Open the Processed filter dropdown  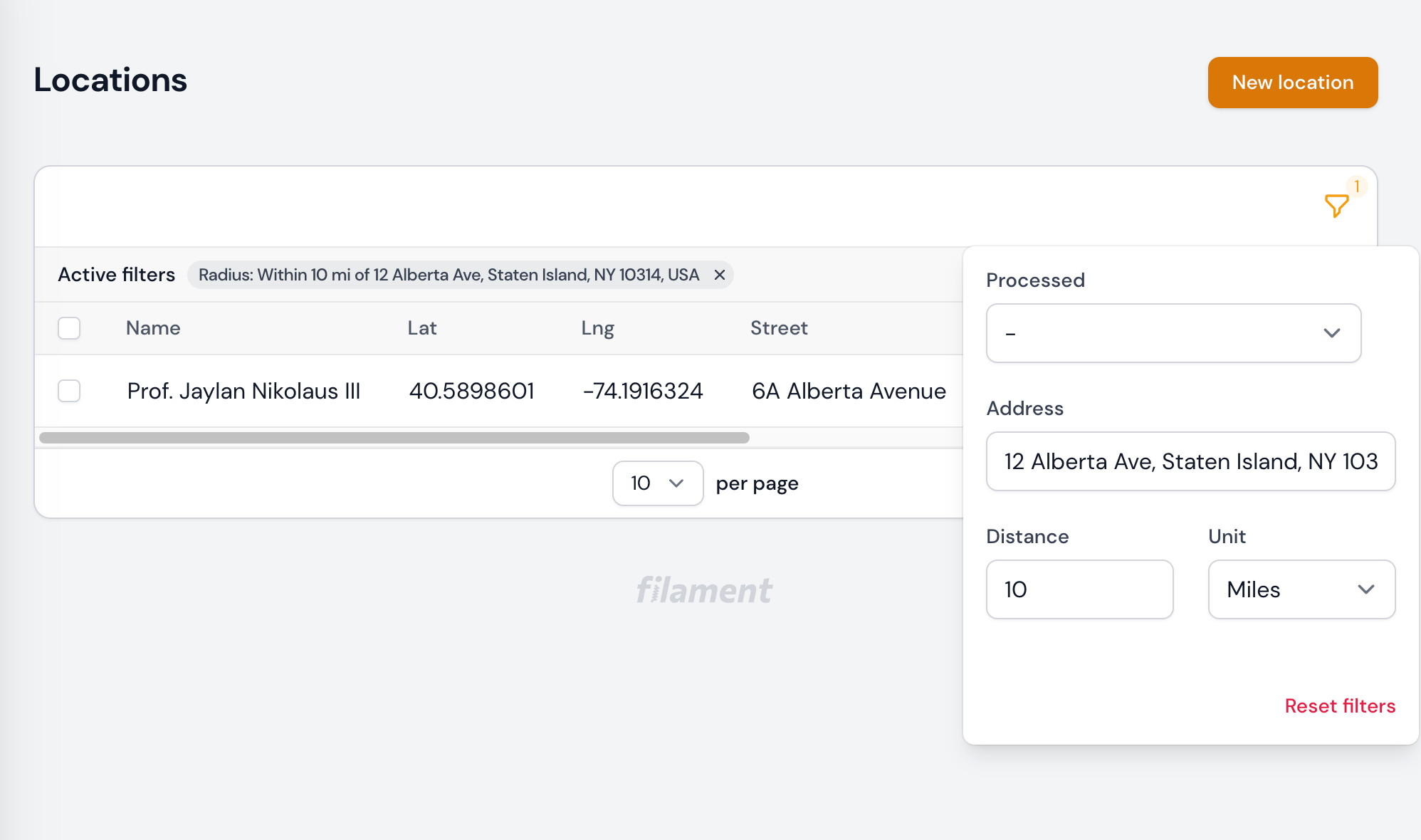click(x=1173, y=333)
